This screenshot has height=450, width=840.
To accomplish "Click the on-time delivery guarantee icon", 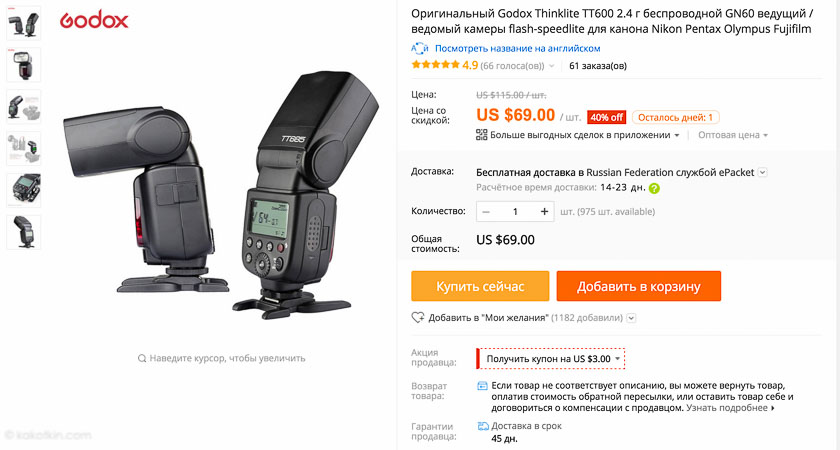I will point(483,426).
